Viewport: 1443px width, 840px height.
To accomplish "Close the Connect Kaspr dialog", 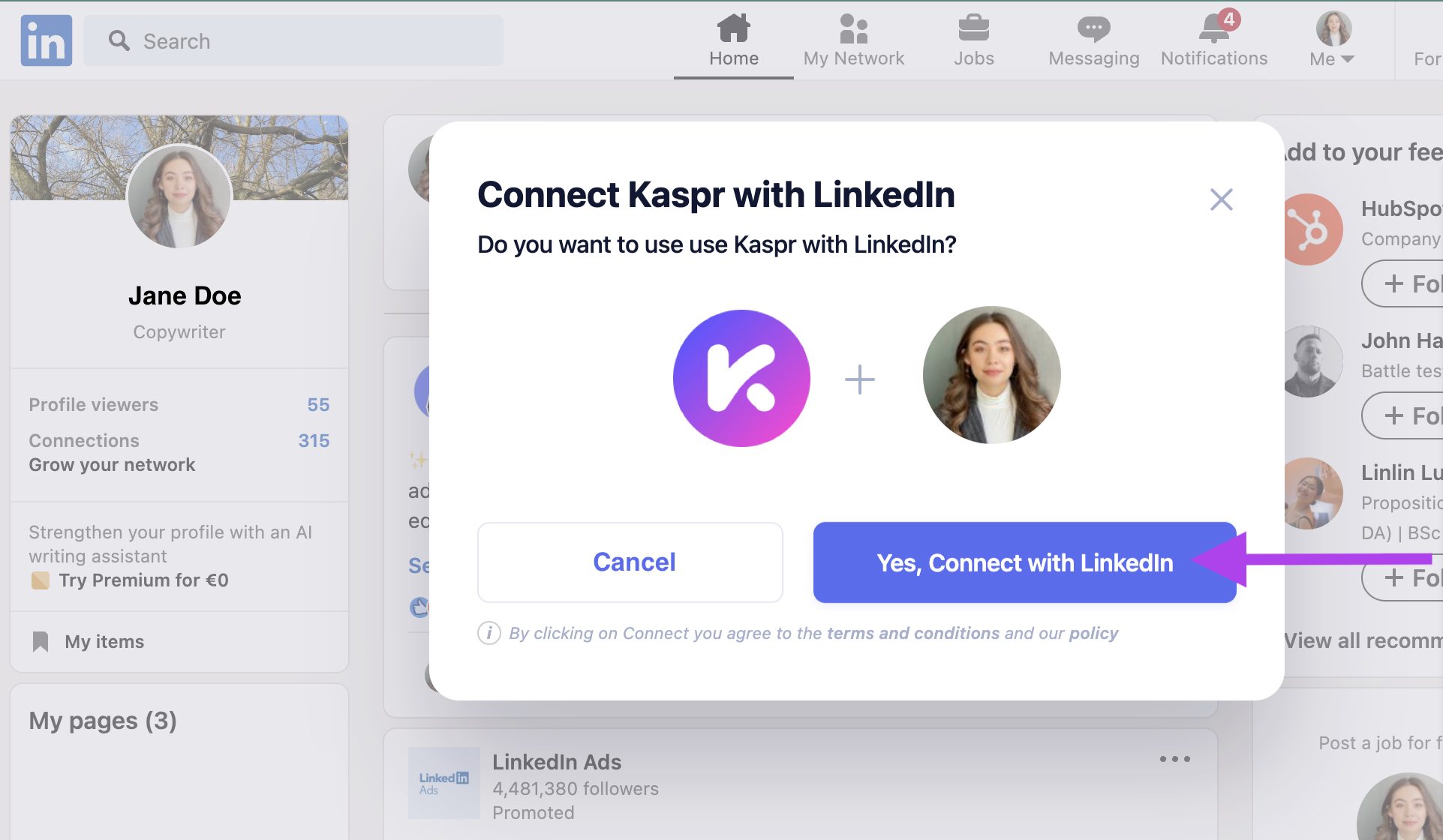I will [x=1222, y=199].
